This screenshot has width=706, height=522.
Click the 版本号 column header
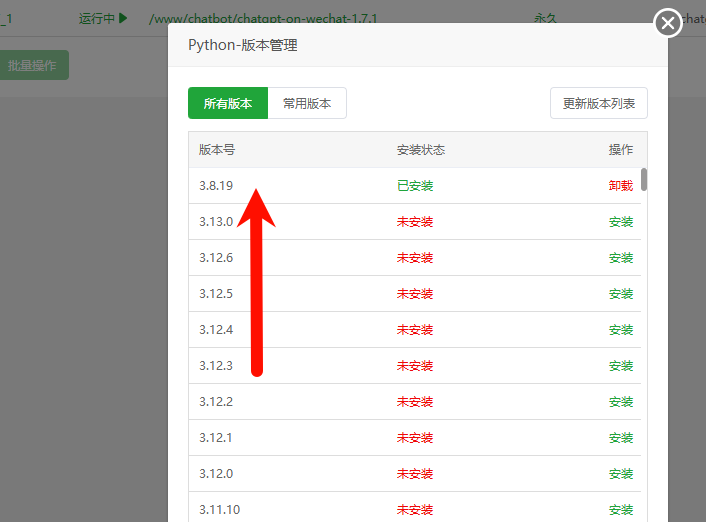[x=217, y=150]
